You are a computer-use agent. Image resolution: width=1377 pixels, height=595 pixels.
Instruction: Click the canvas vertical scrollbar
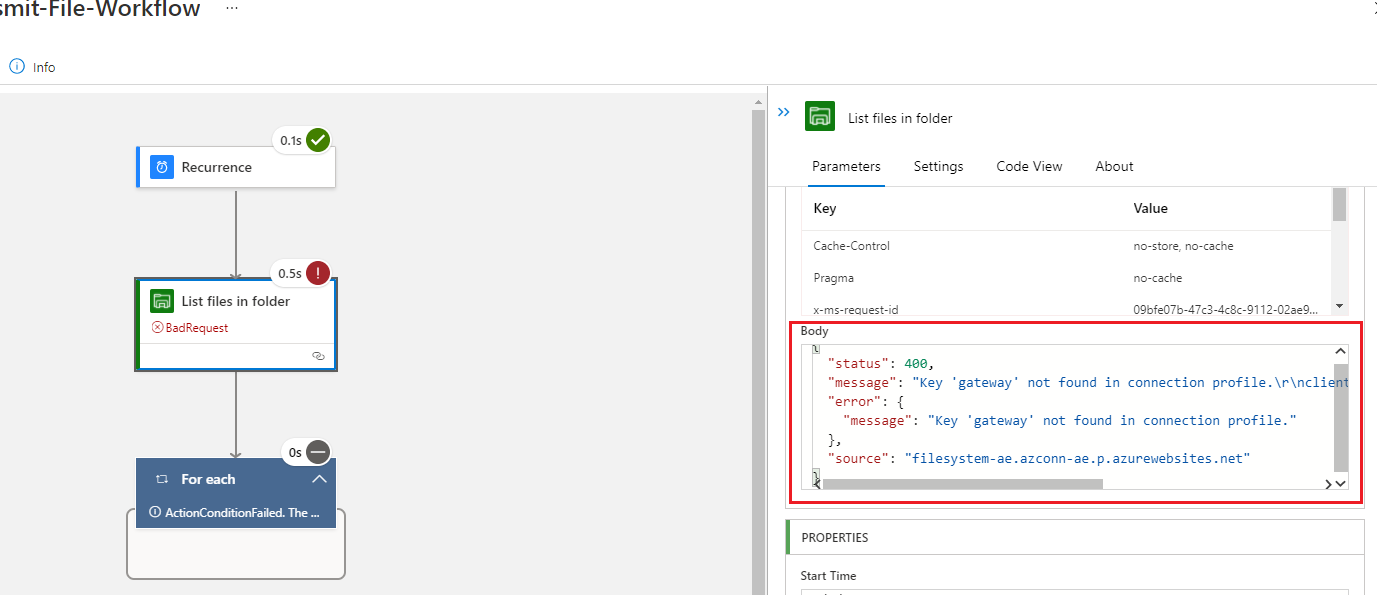tap(758, 350)
